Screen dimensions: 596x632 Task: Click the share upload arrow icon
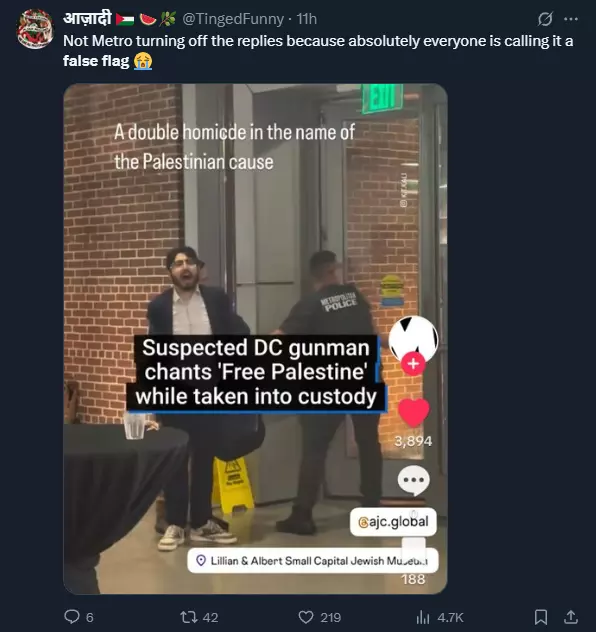pyautogui.click(x=571, y=617)
